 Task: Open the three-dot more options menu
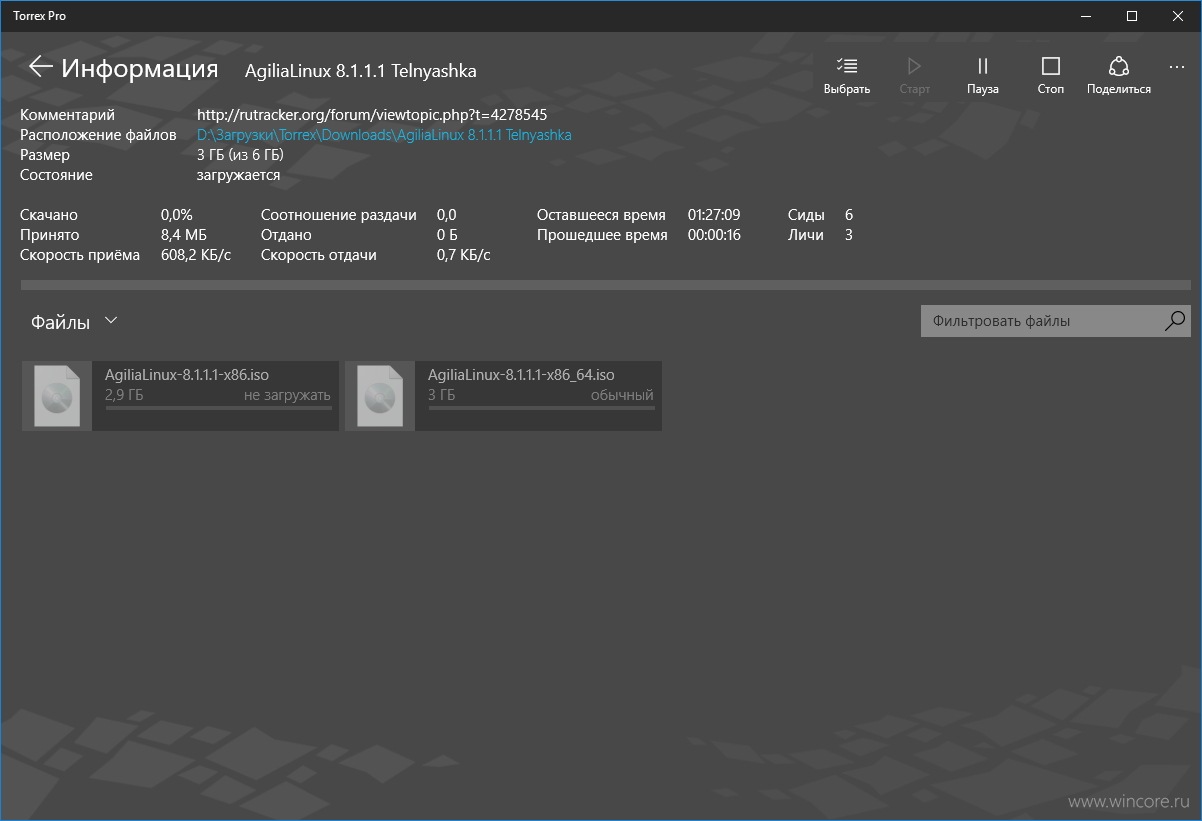(1176, 67)
